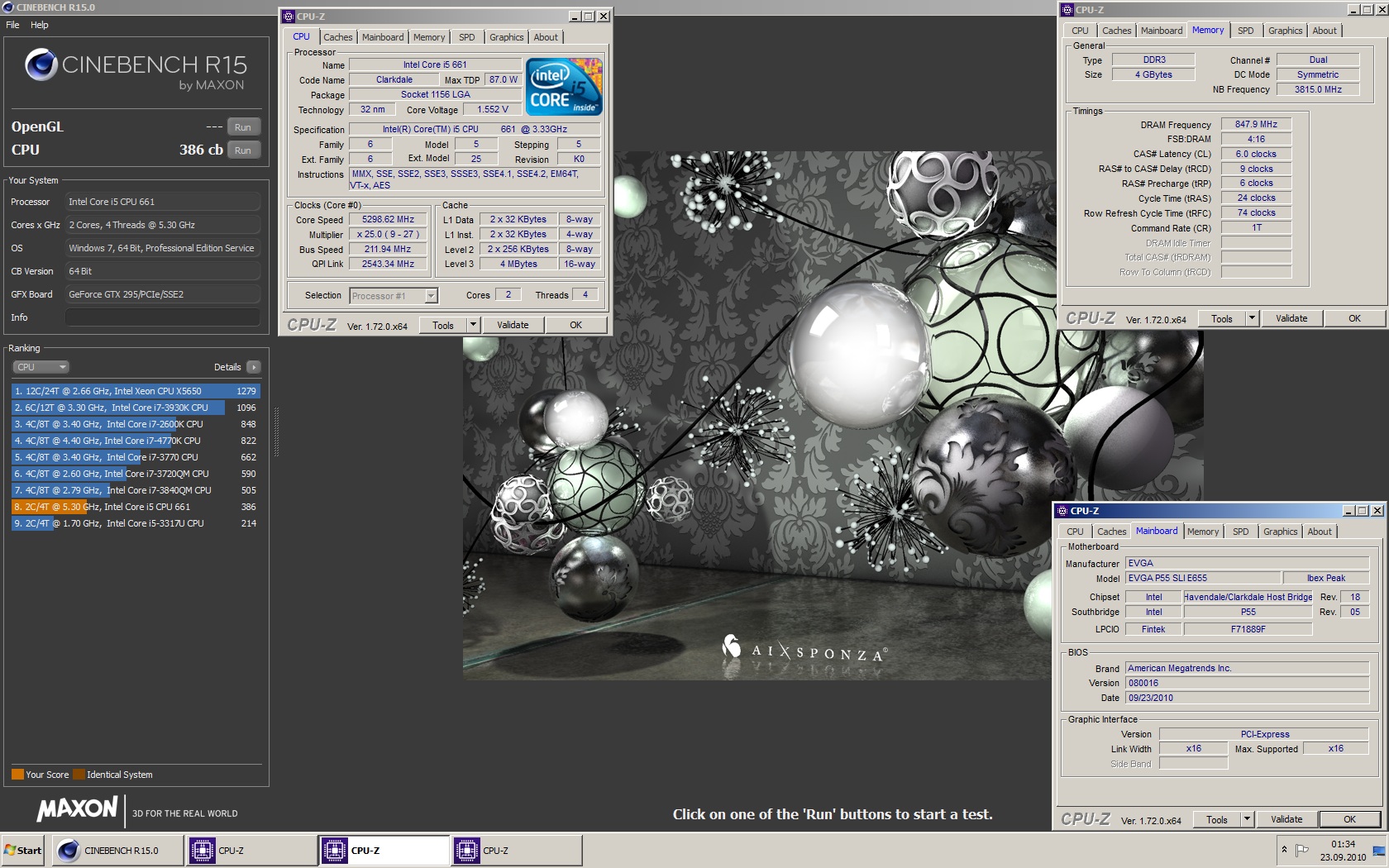Click NB Frequency value 3815.0 MHz
The image size is (1389, 868).
point(1318,89)
